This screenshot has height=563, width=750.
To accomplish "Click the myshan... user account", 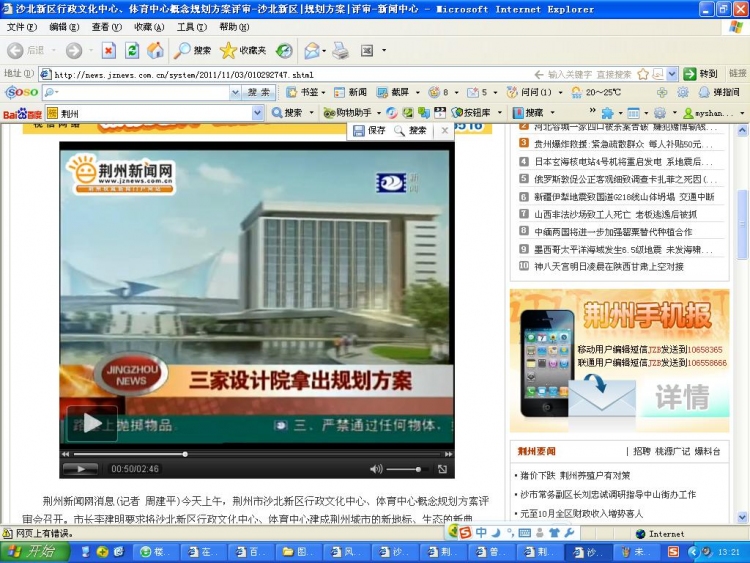I will click(x=708, y=113).
